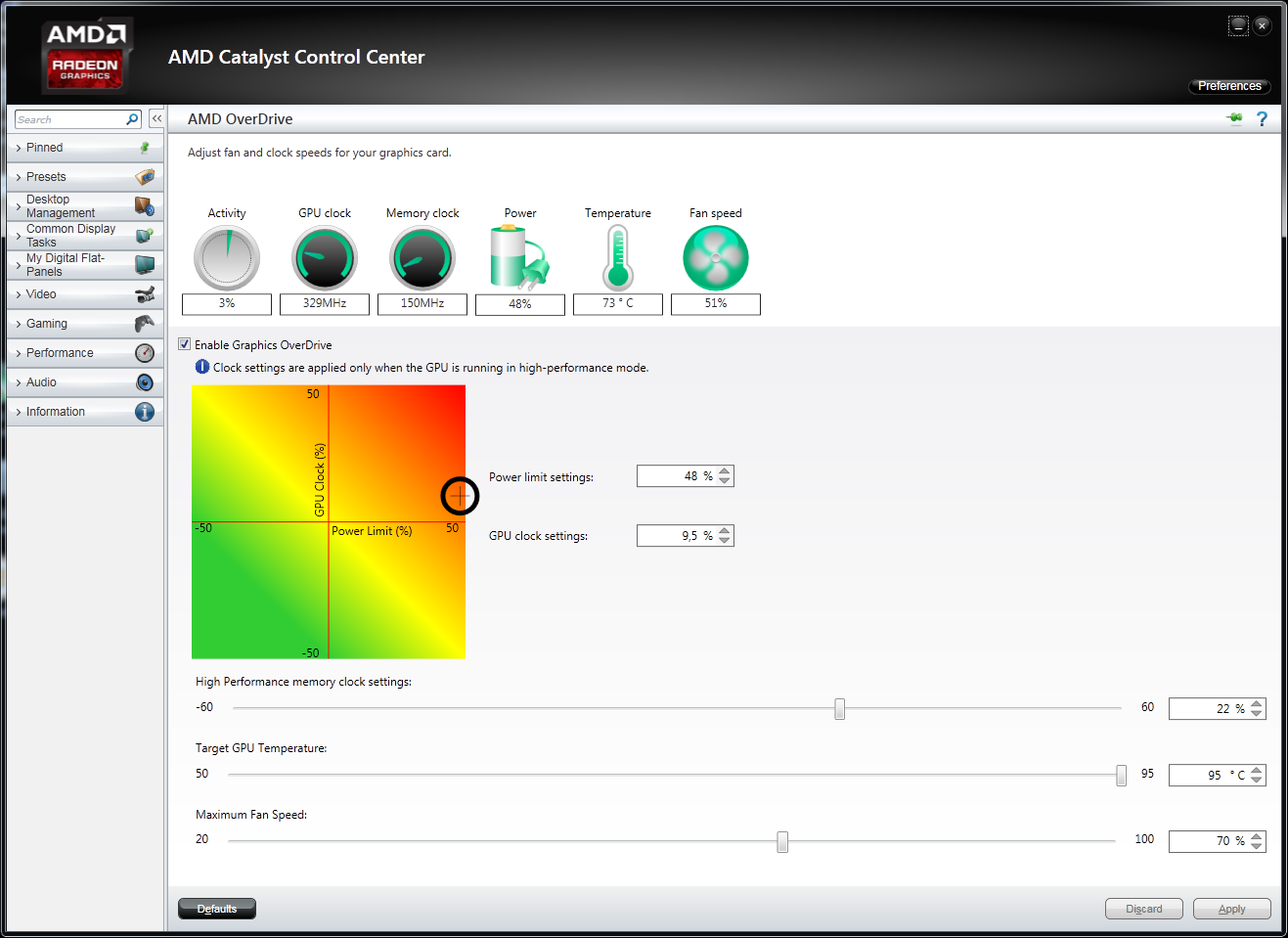The width and height of the screenshot is (1288, 938).
Task: Increase memory clock percentage spinner
Action: (x=1257, y=703)
